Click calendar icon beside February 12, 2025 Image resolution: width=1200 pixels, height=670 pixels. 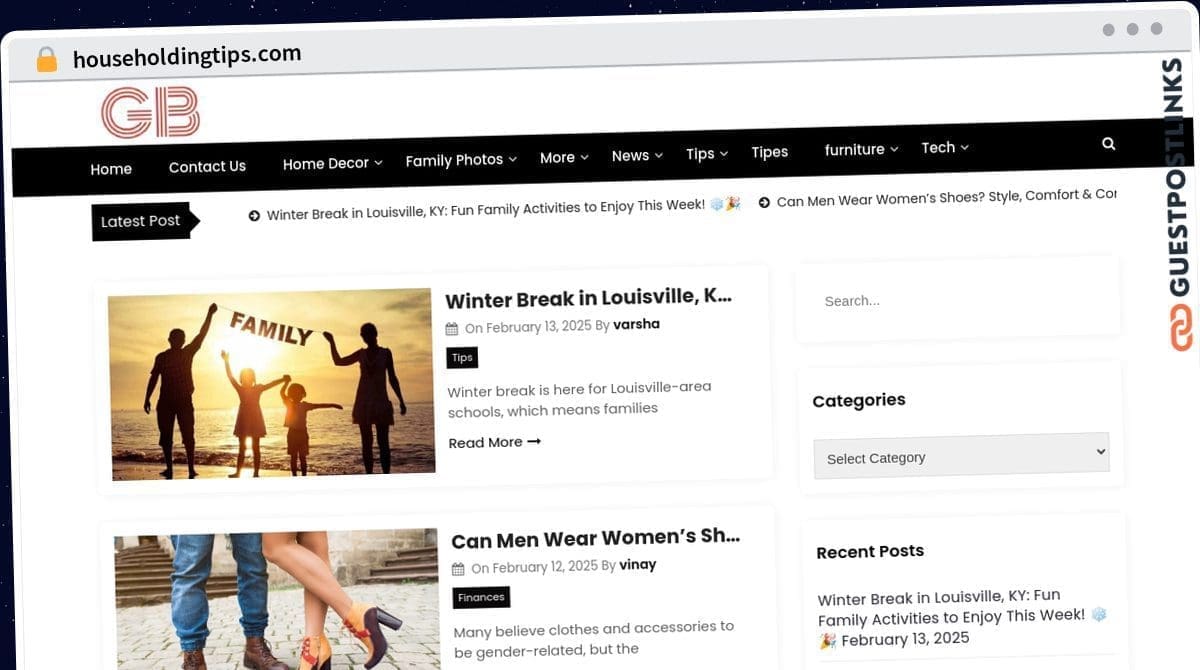point(458,569)
